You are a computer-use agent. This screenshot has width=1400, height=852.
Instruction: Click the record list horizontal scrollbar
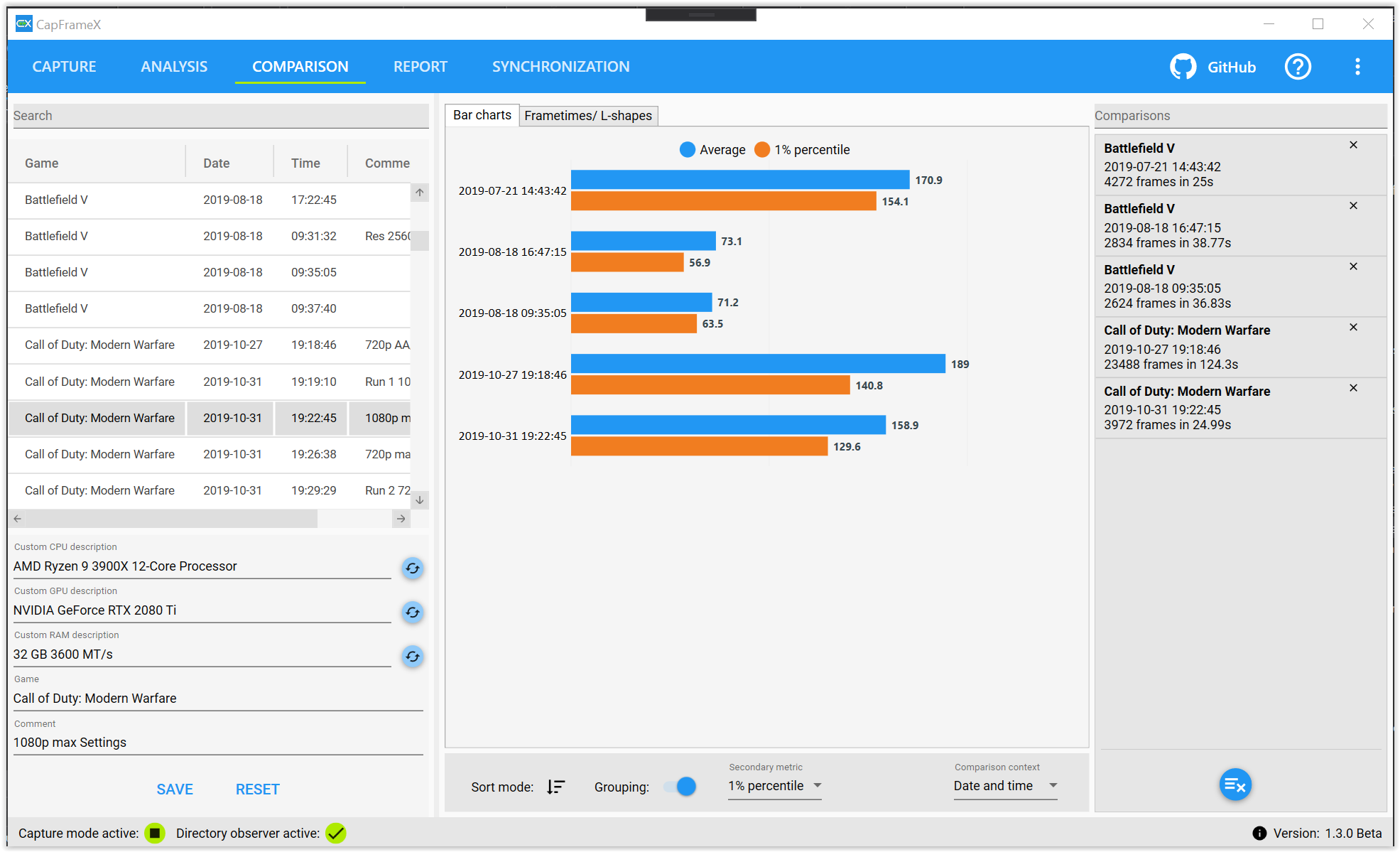click(x=170, y=519)
